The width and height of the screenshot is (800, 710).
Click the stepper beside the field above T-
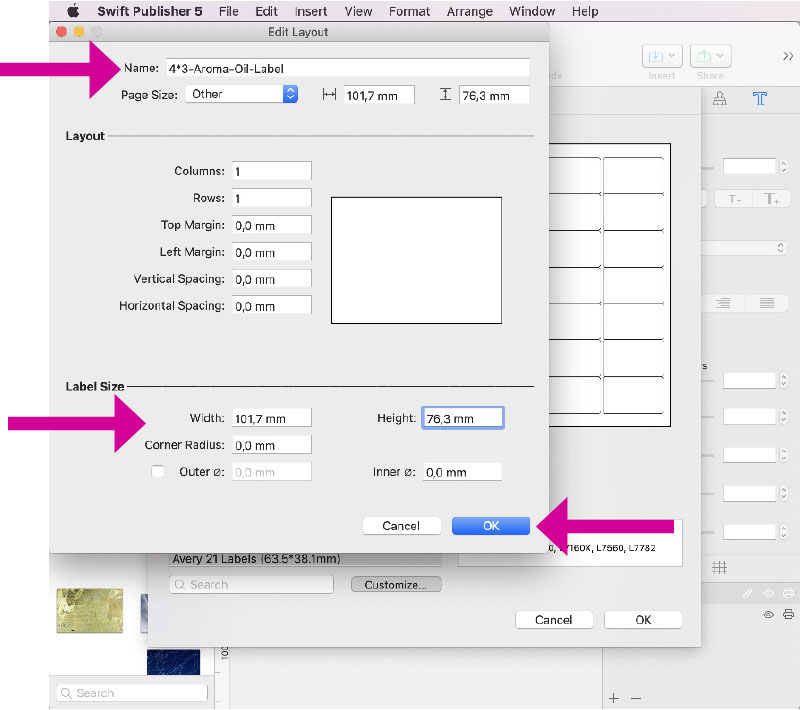pyautogui.click(x=783, y=166)
